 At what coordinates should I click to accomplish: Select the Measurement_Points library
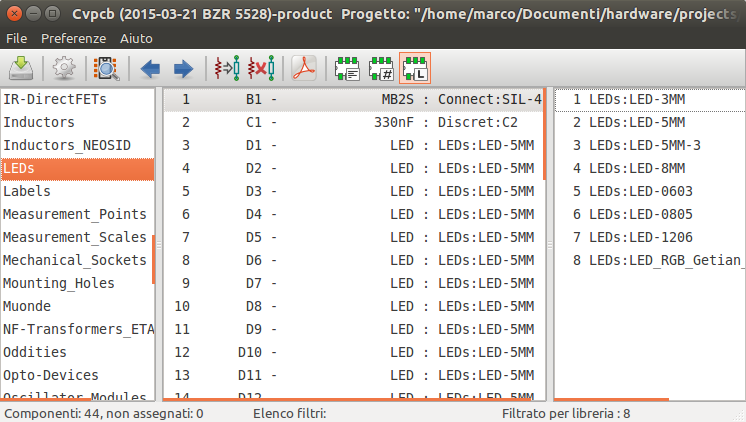78,214
